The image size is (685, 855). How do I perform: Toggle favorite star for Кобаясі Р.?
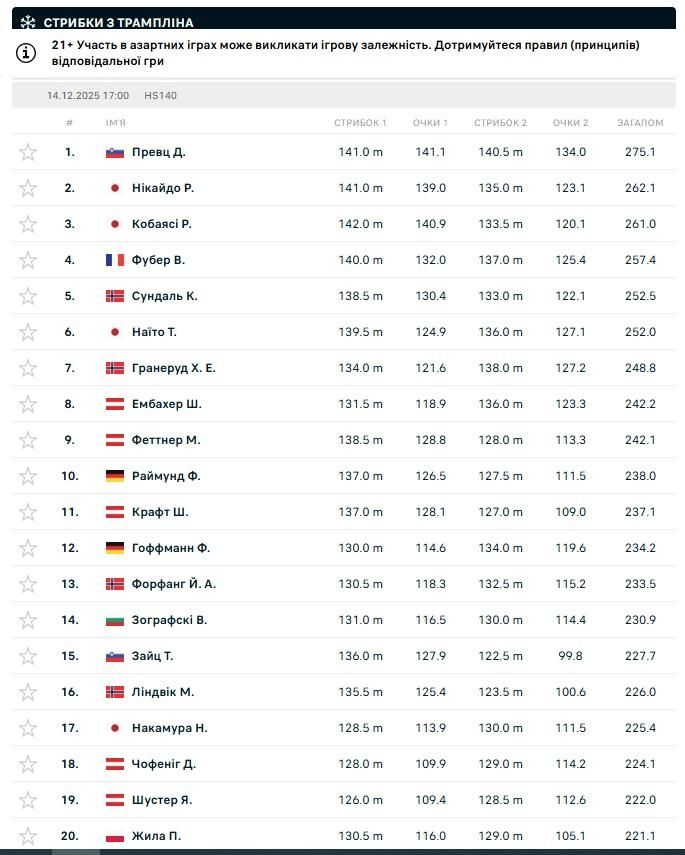28,224
